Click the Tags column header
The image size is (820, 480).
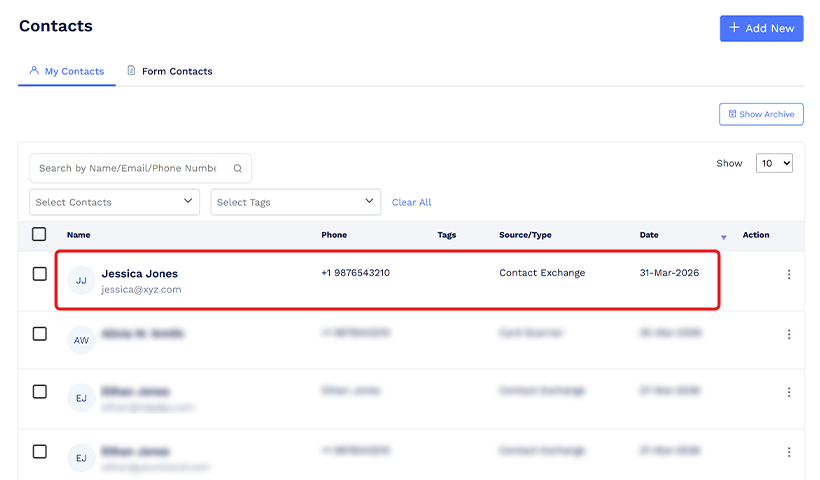pyautogui.click(x=447, y=235)
